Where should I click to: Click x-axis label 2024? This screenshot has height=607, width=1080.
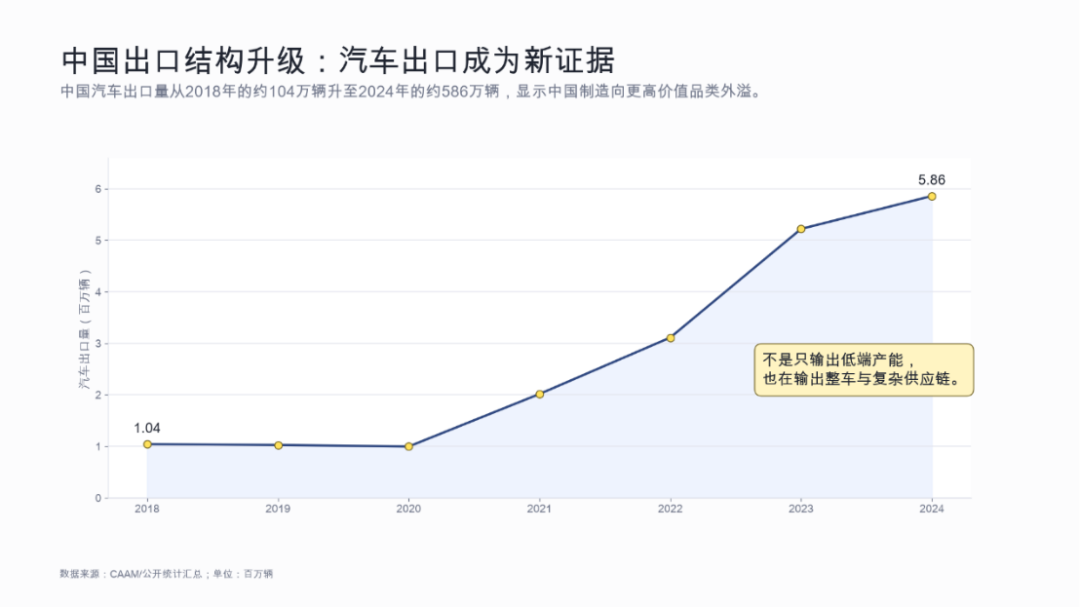point(932,509)
